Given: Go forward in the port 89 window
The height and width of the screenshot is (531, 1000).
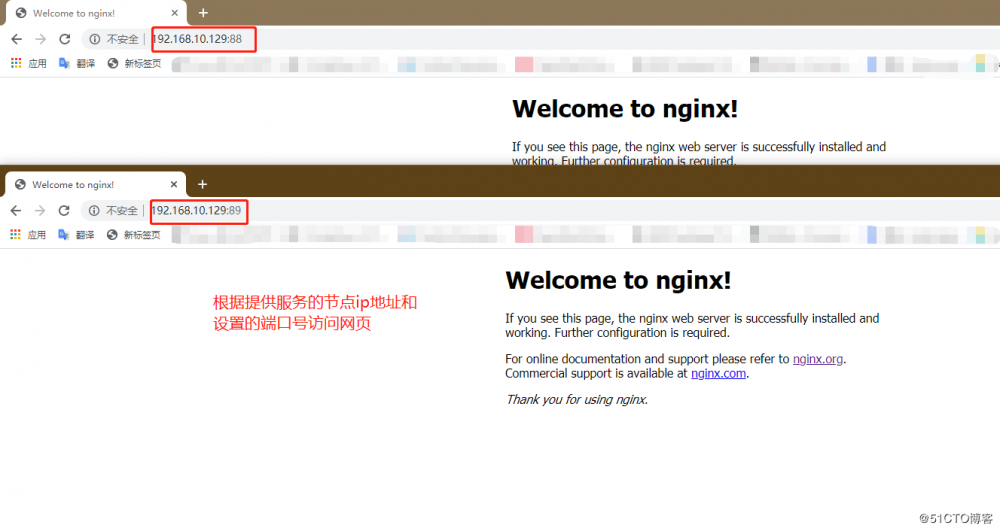Looking at the screenshot, I should pos(40,210).
